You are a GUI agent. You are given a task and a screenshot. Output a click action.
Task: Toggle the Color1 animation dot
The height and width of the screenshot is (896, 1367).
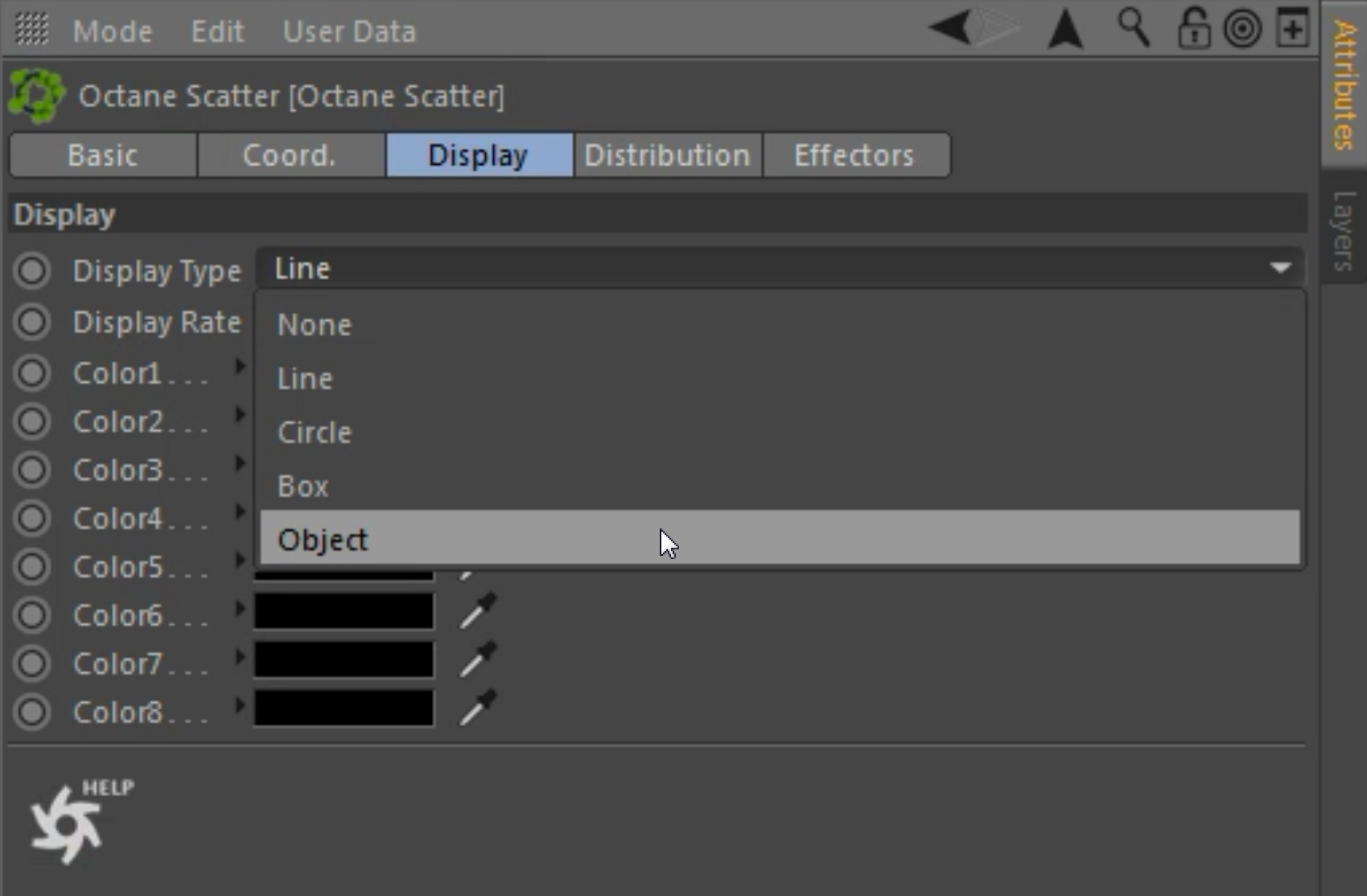click(32, 373)
